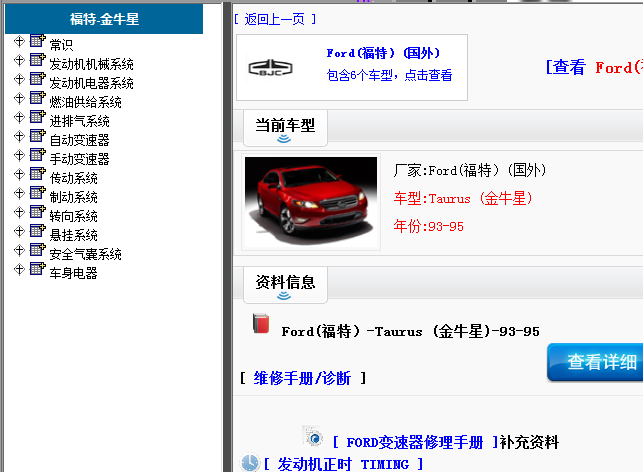643x472 pixels.
Task: Open FORD变速器修理手册 link
Action: (415, 442)
